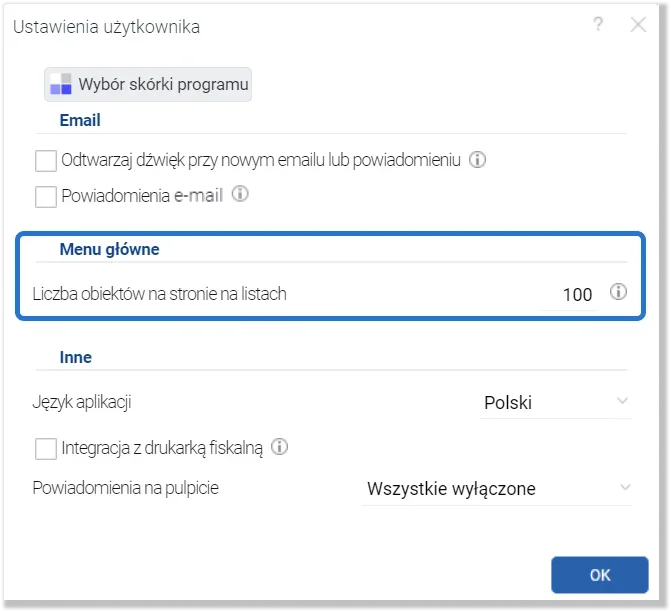The image size is (671, 612).
Task: Confirm settings with the OK button
Action: click(x=600, y=575)
